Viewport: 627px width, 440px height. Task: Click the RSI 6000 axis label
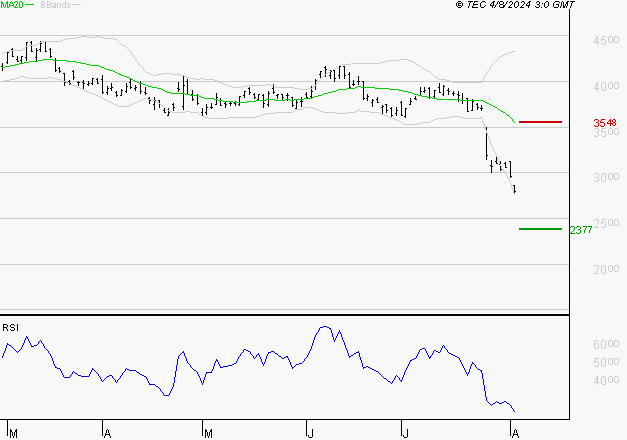(x=606, y=344)
